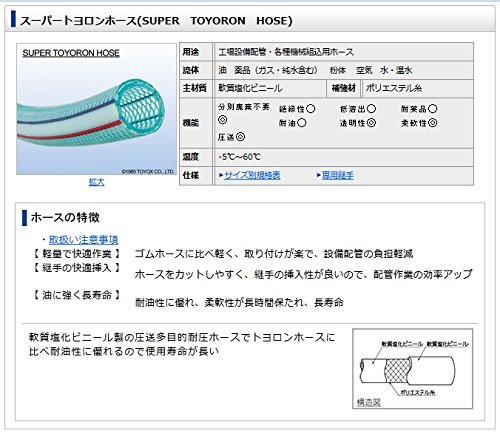Click the arrow bullet before 専用継手
Image resolution: width=500 pixels, height=436 pixels.
pos(319,175)
